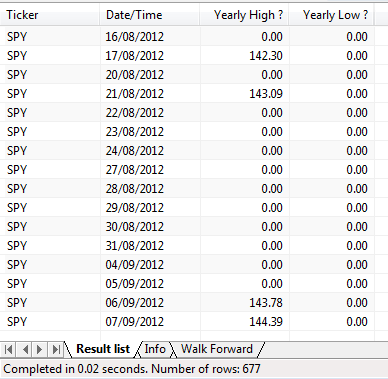Switch to the Info tab

pos(155,349)
